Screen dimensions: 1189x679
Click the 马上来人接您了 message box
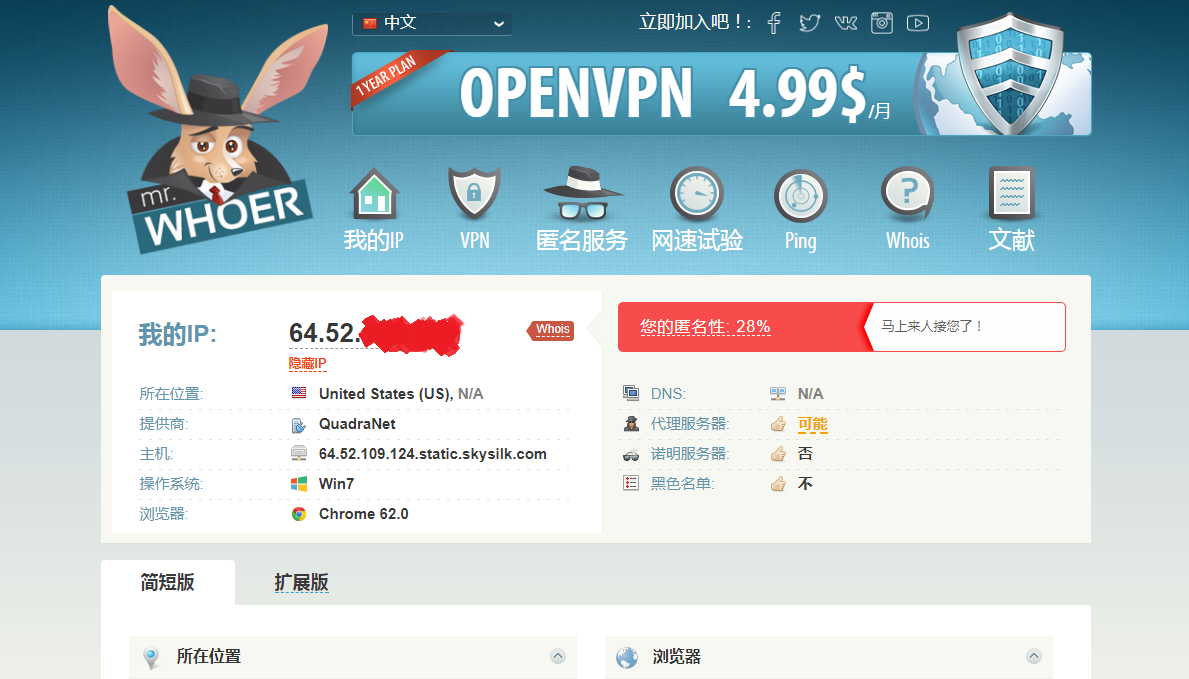(965, 327)
